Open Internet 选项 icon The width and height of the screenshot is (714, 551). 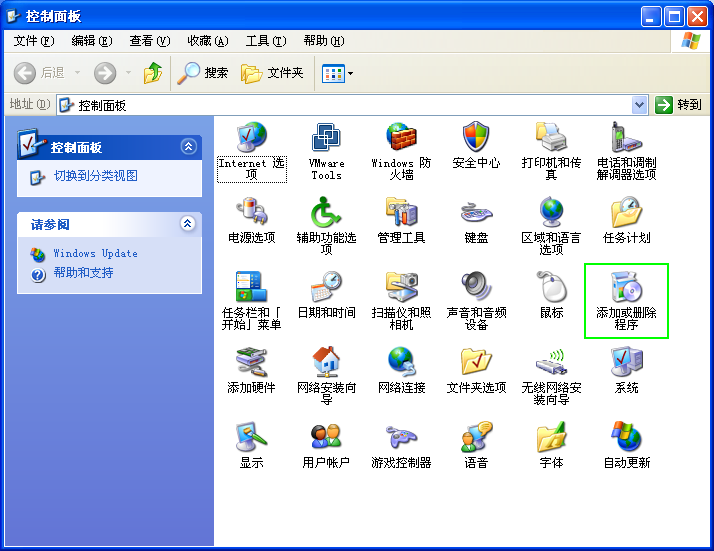point(251,137)
